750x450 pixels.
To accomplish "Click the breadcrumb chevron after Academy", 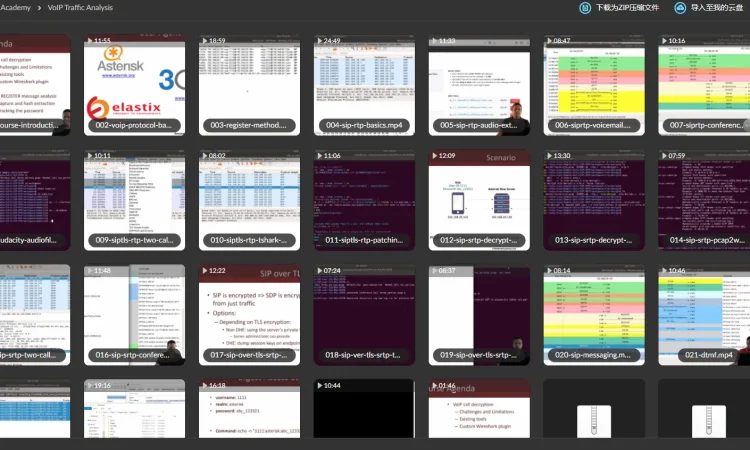I will [38, 8].
